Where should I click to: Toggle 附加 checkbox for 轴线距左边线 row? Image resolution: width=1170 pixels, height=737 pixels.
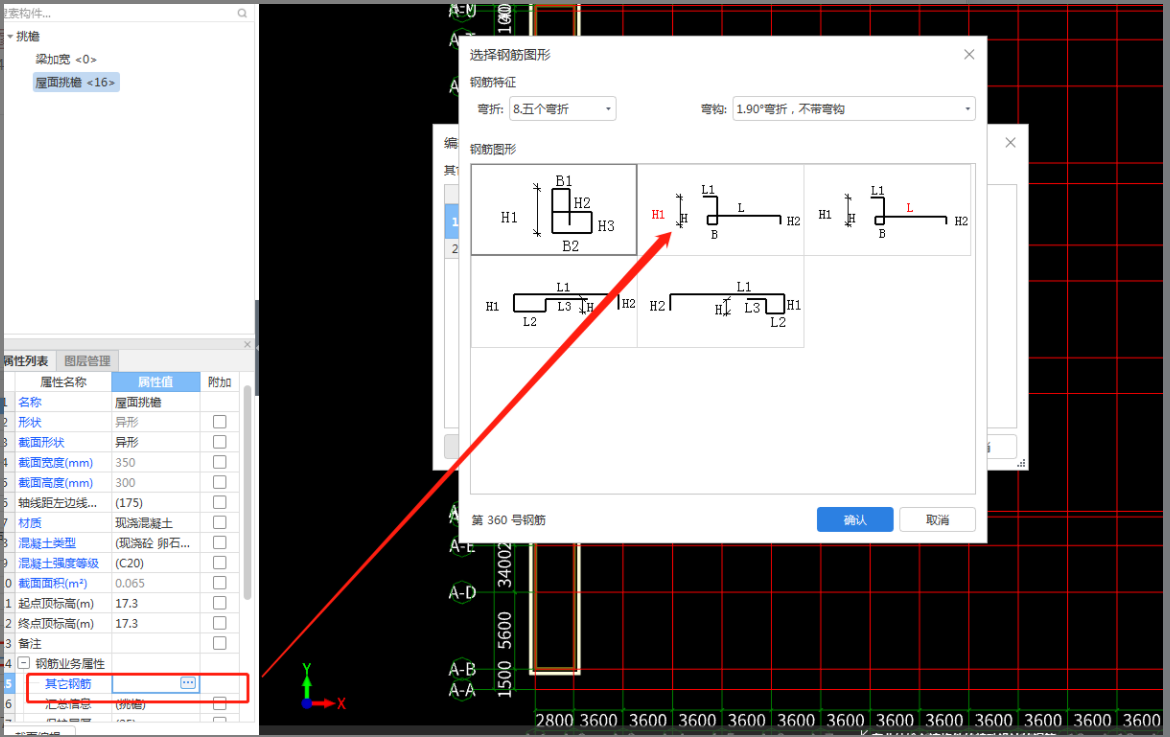[x=219, y=502]
